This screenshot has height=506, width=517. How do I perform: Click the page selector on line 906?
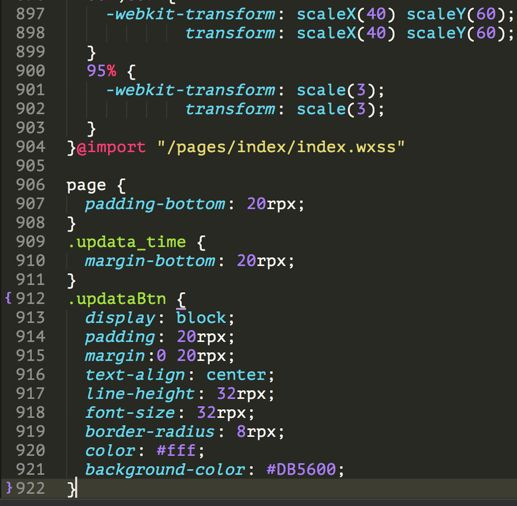pyautogui.click(x=86, y=186)
